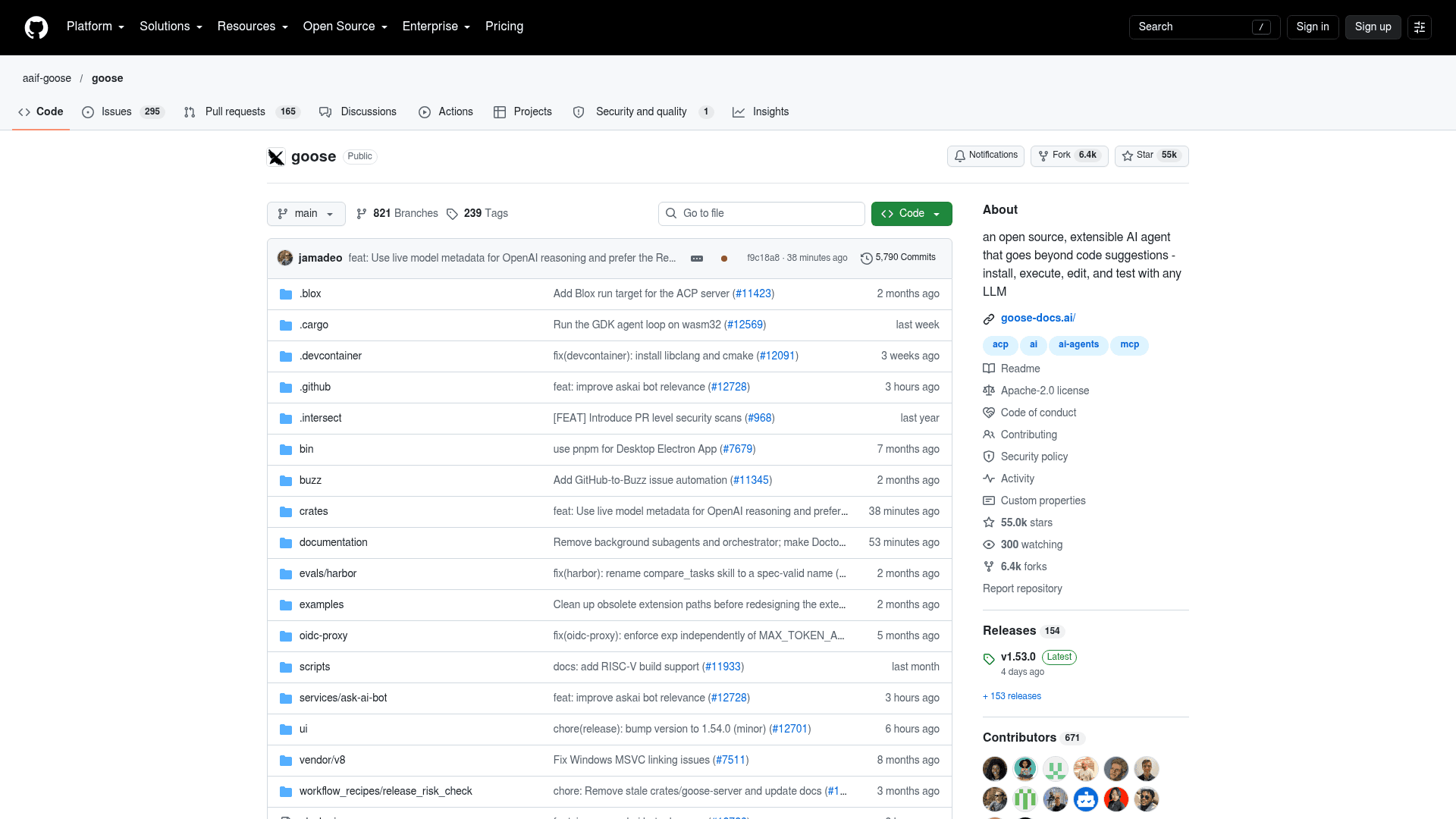Viewport: 1456px width, 819px height.
Task: Click the Pricing link
Action: tap(504, 27)
